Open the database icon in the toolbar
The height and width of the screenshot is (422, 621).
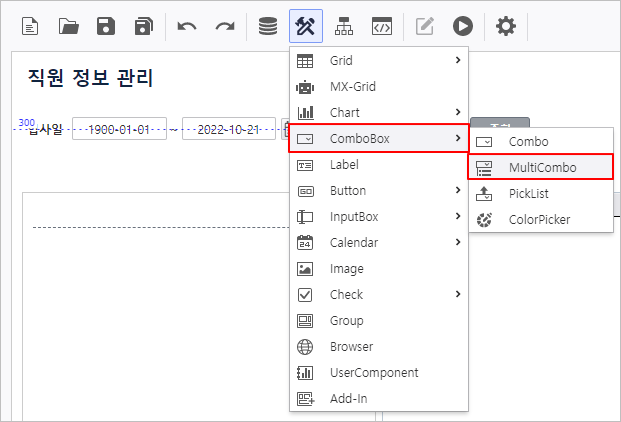pyautogui.click(x=268, y=27)
